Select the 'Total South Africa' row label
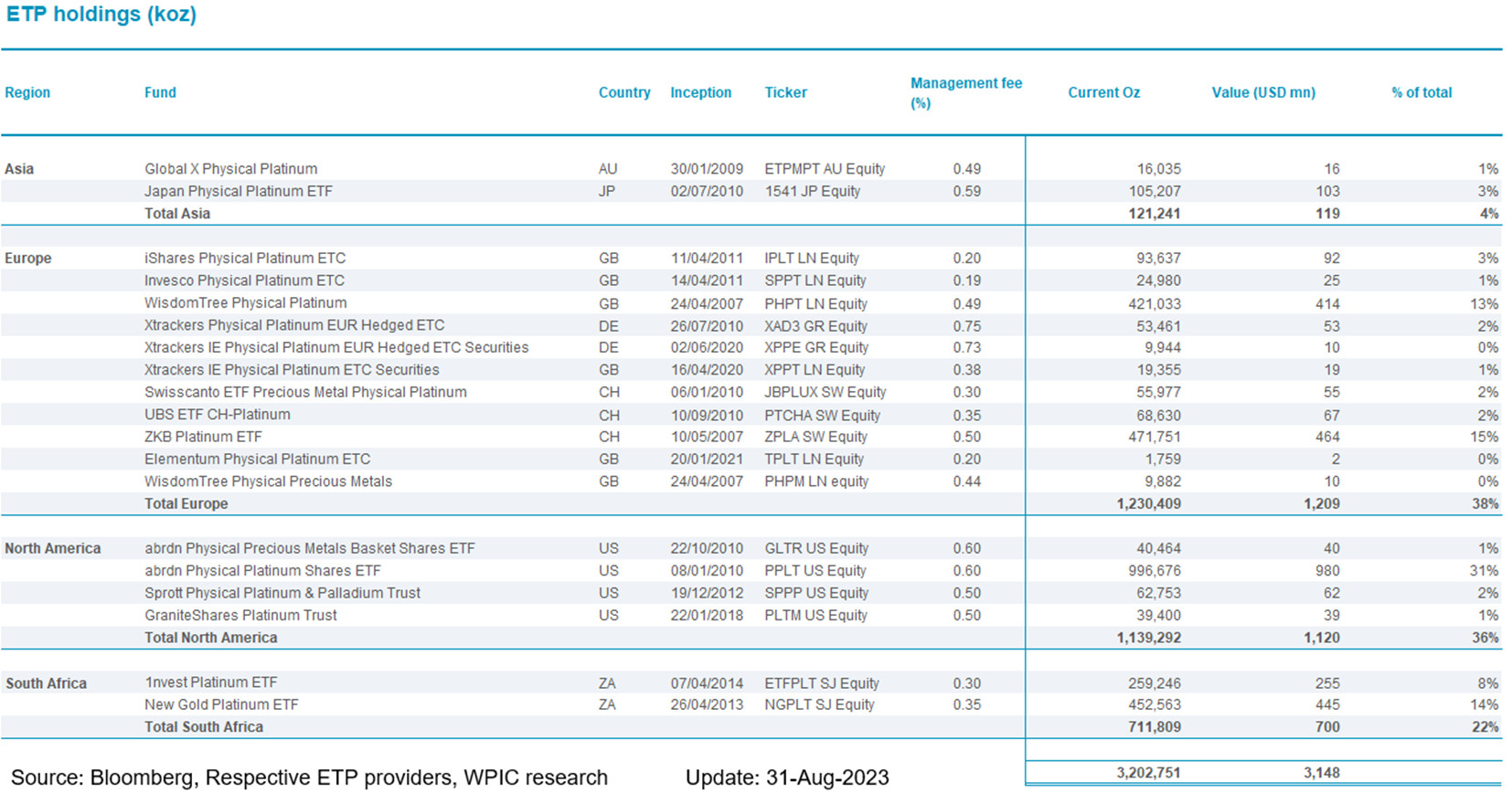Screen dimensions: 1512x793 (204, 727)
